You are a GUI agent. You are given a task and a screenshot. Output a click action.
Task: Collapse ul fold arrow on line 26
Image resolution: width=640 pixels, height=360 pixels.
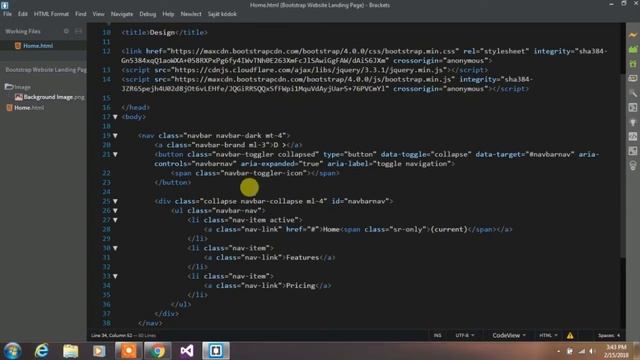click(x=116, y=211)
